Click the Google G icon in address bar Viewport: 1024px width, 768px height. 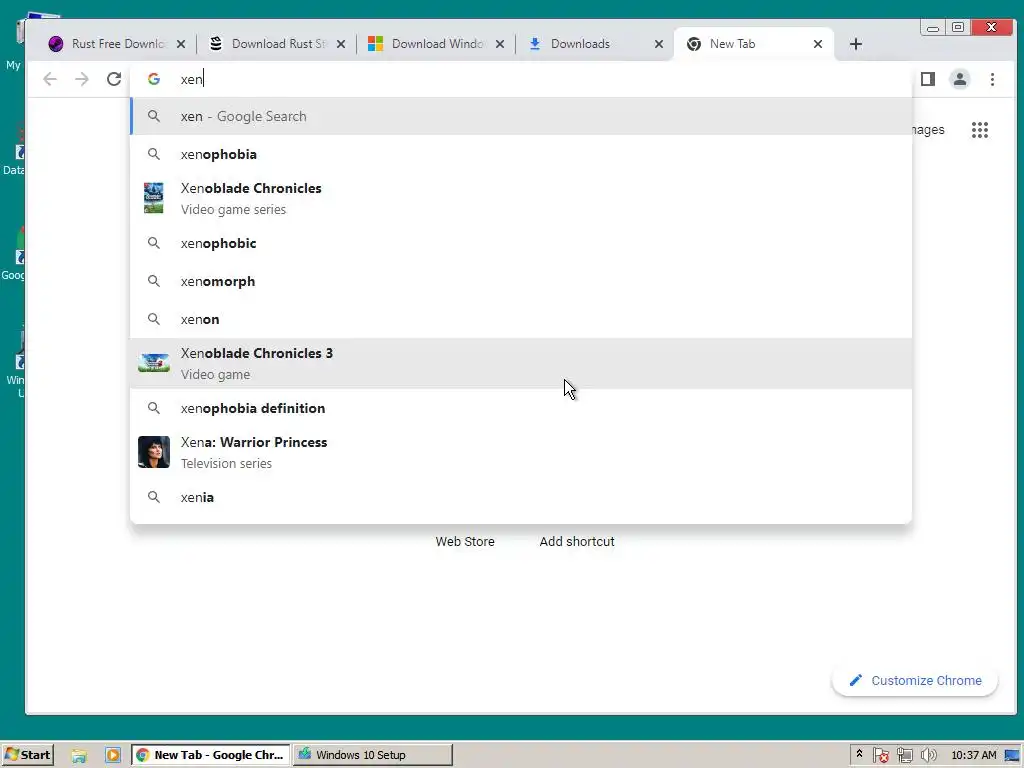(153, 79)
